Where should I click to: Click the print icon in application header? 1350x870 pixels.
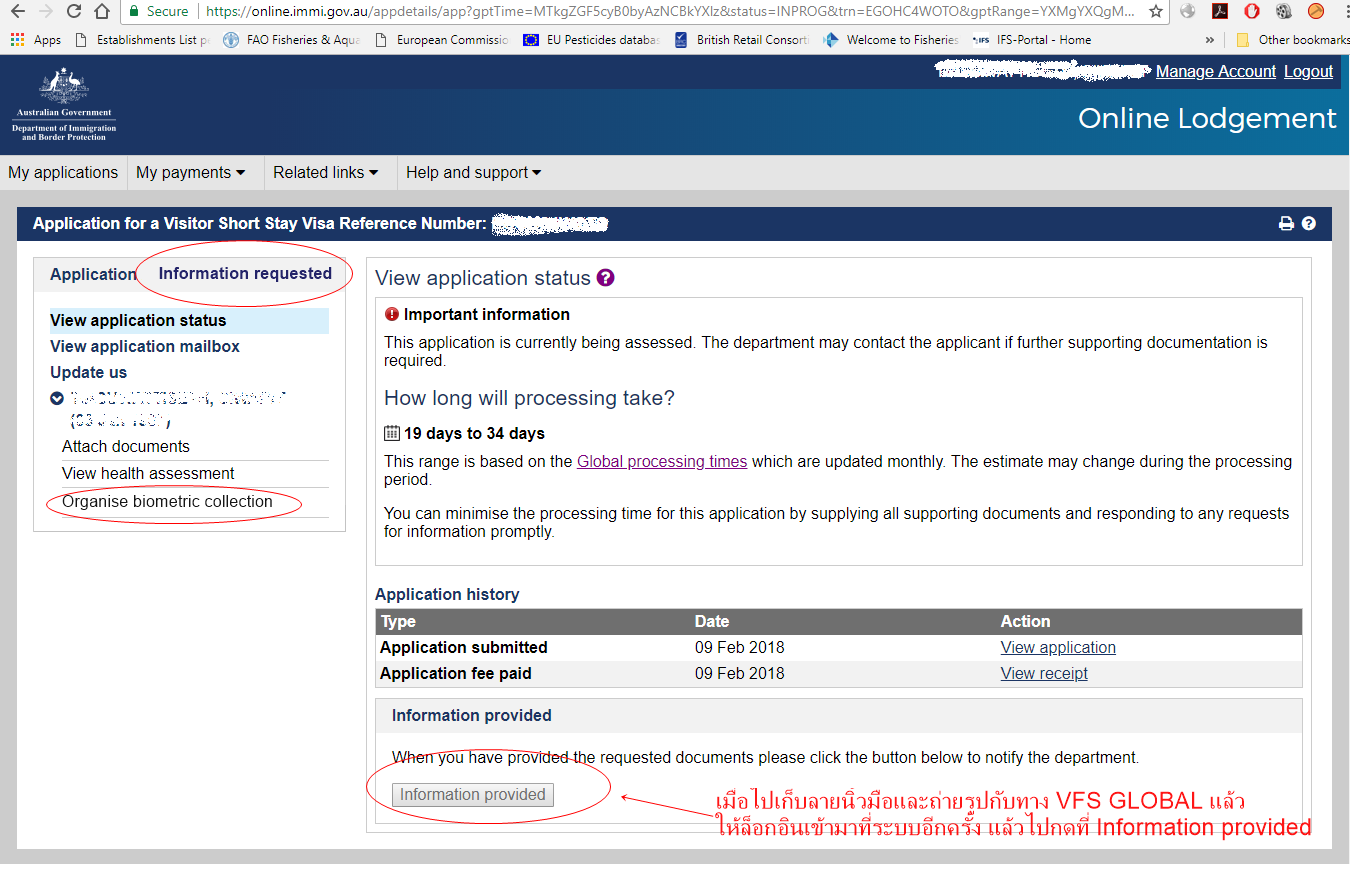coord(1286,224)
